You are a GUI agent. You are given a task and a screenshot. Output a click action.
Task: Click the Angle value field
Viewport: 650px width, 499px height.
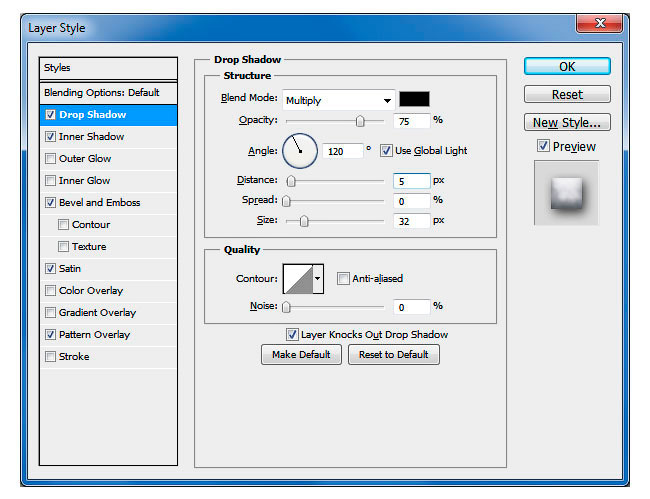[342, 151]
